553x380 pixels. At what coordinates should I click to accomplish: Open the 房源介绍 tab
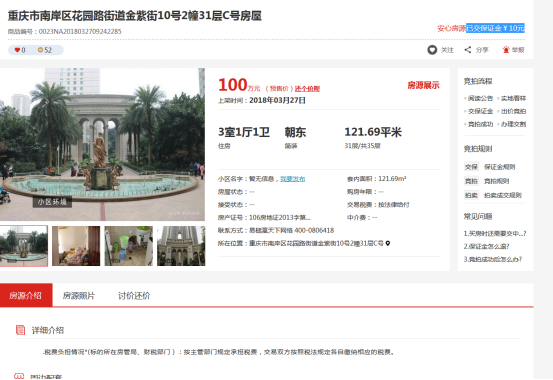pyautogui.click(x=26, y=295)
